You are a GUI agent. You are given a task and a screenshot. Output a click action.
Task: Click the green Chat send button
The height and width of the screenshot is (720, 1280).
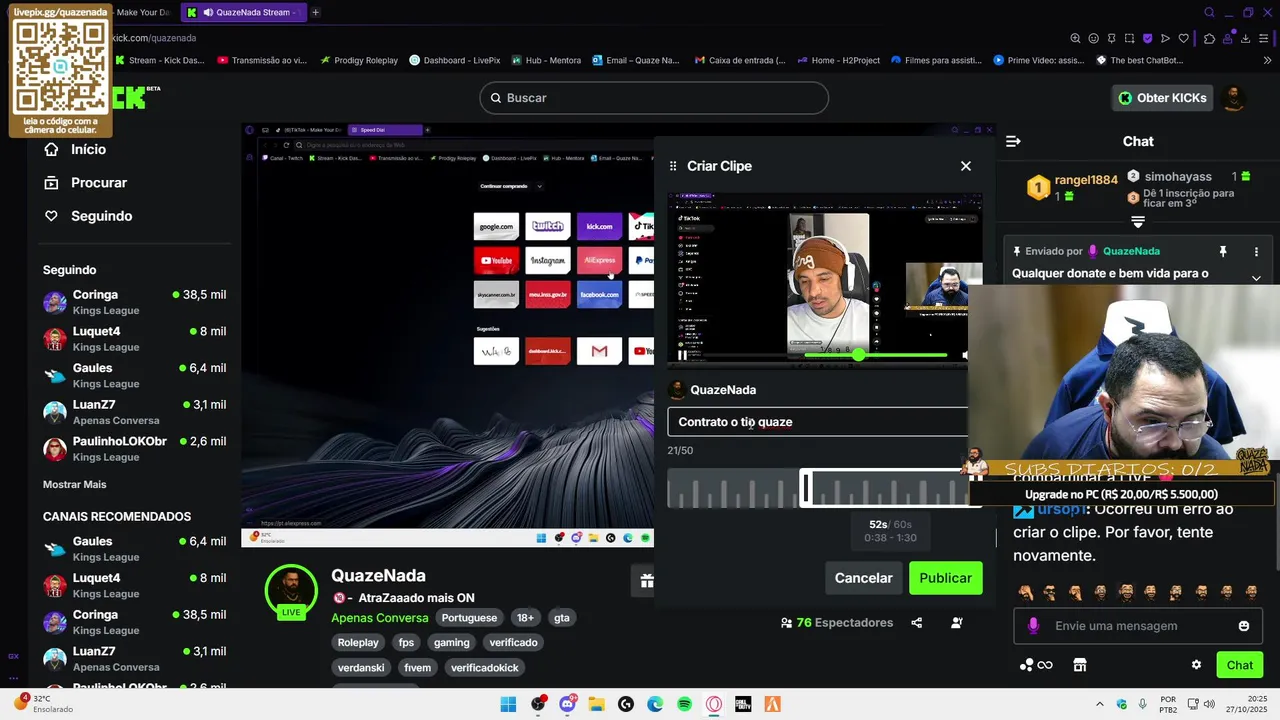[x=1239, y=665]
